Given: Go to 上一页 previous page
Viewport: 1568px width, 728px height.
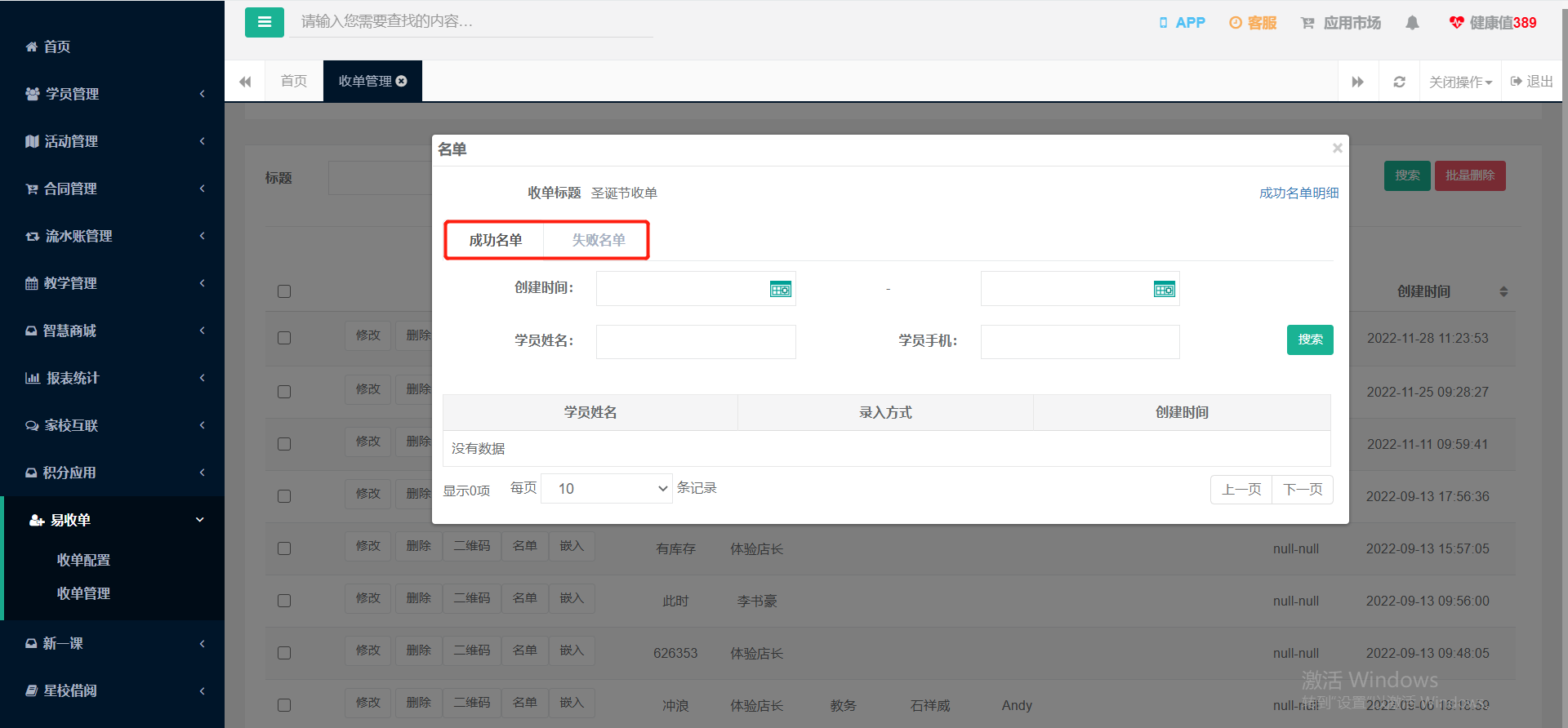Looking at the screenshot, I should coord(1241,490).
